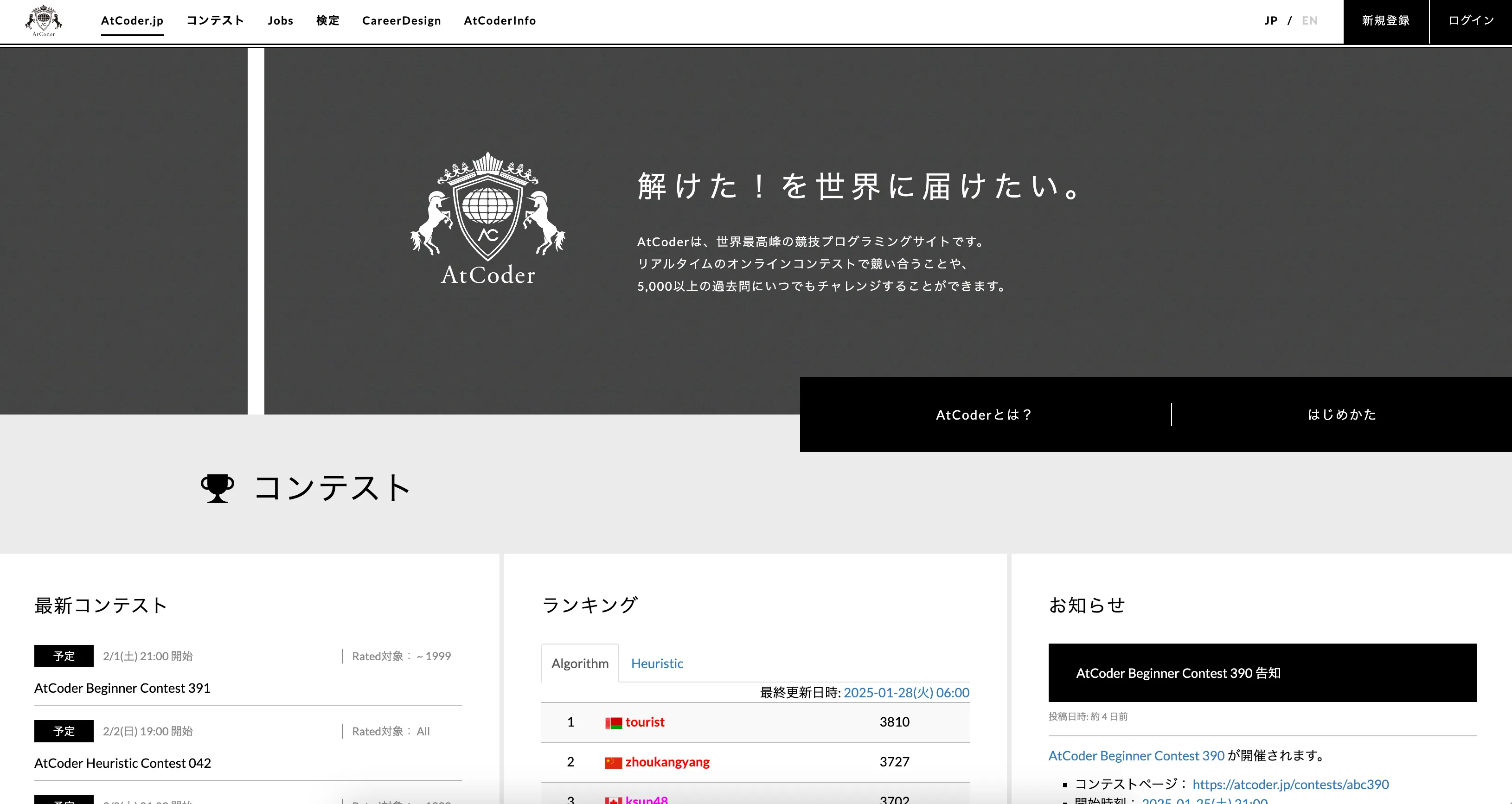Open the コンテスト menu in the navbar
The width and height of the screenshot is (1512, 804).
point(215,20)
